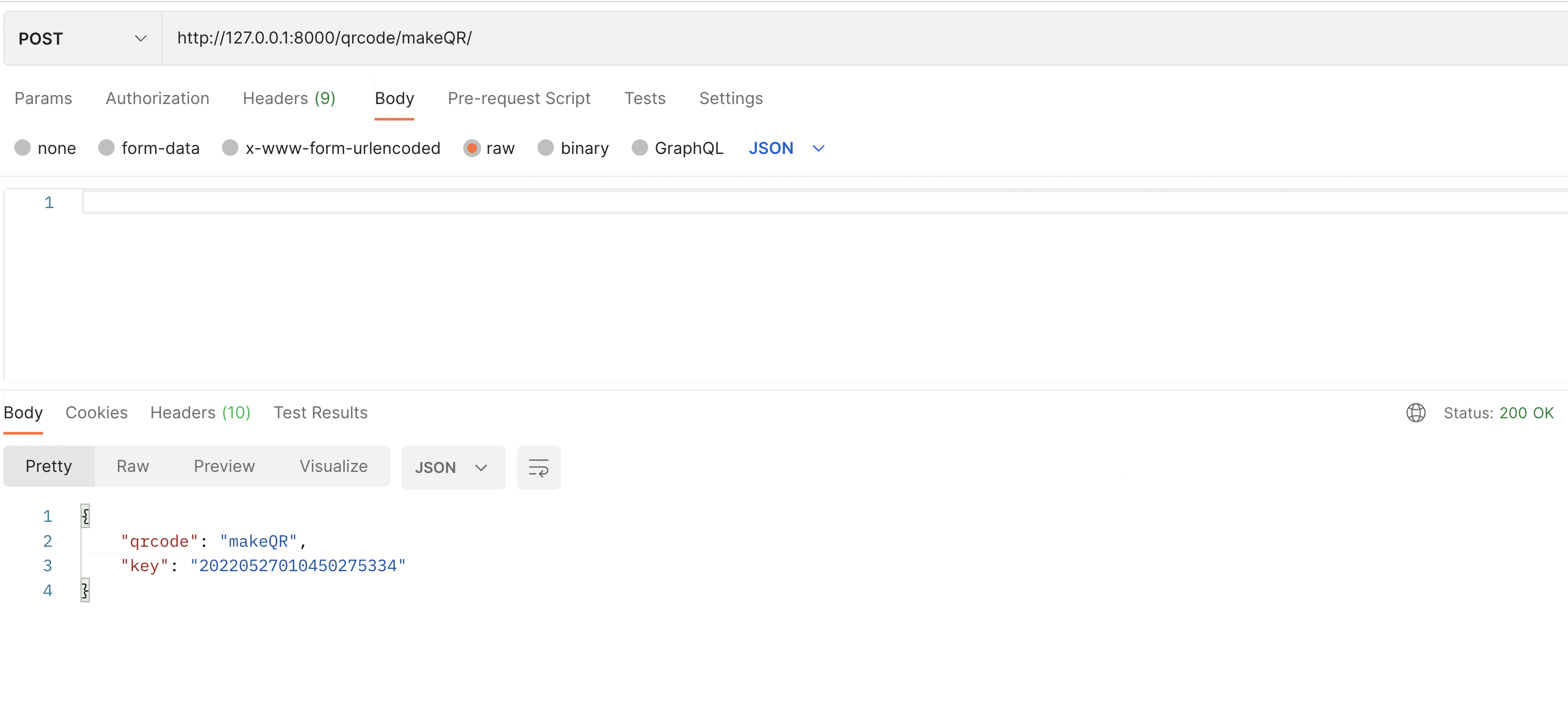Image resolution: width=1568 pixels, height=706 pixels.
Task: Expand the blue JSON body format dropdown
Action: [x=786, y=148]
